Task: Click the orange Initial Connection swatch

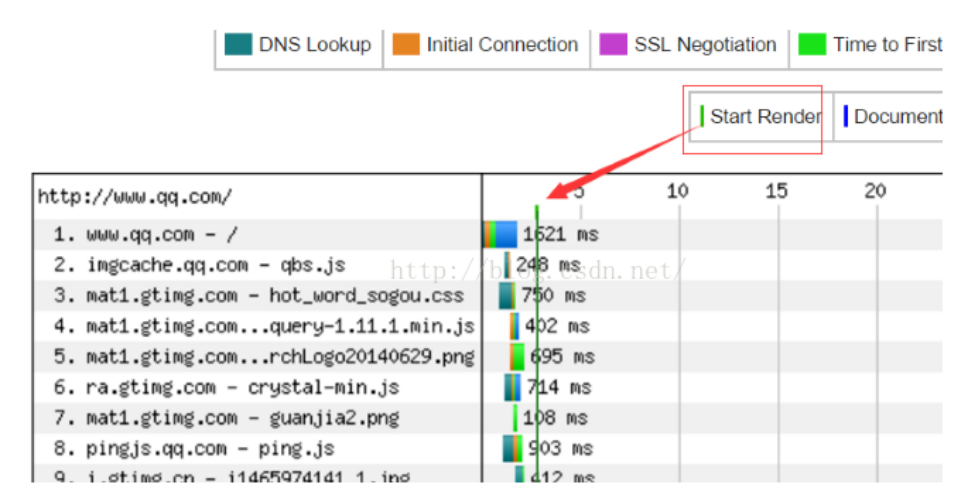Action: coord(406,44)
